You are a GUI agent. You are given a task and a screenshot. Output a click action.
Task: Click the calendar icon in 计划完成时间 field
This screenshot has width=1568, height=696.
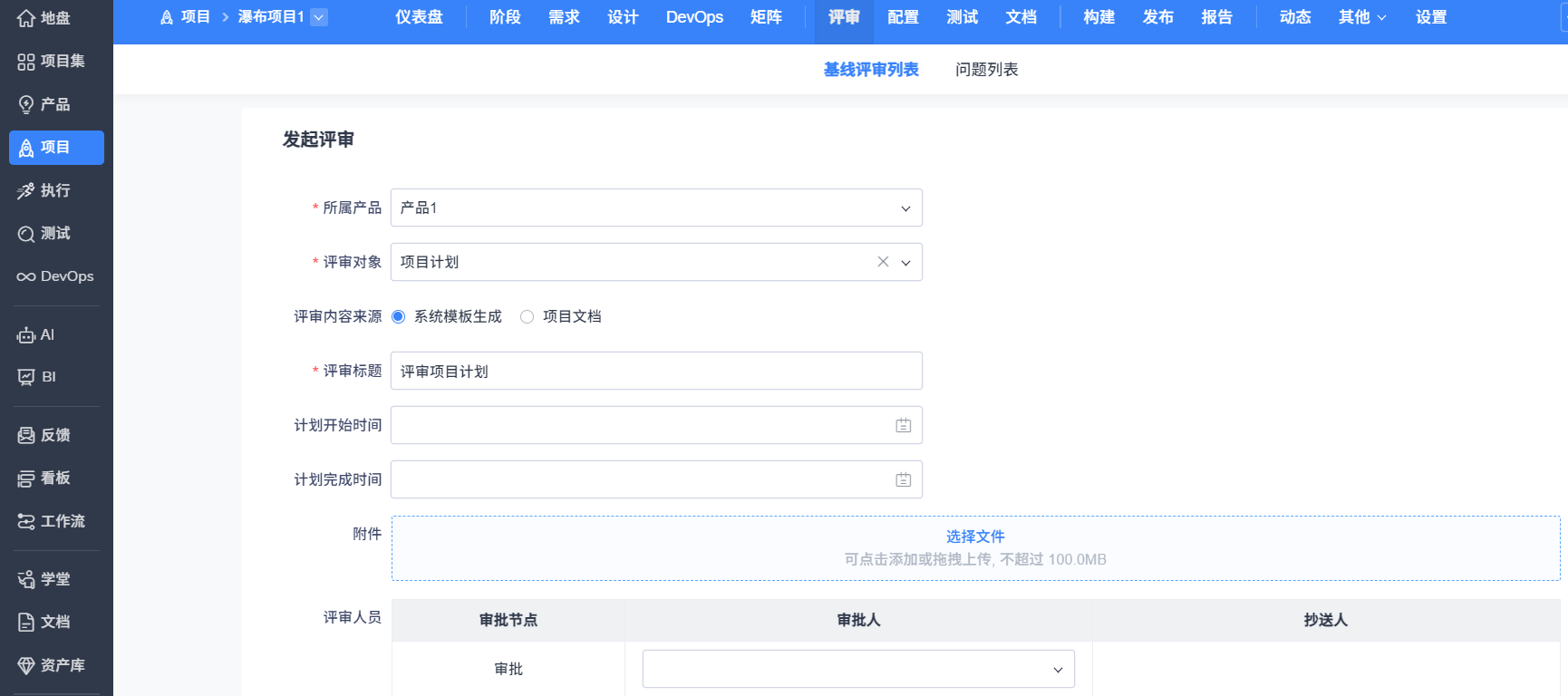coord(903,479)
